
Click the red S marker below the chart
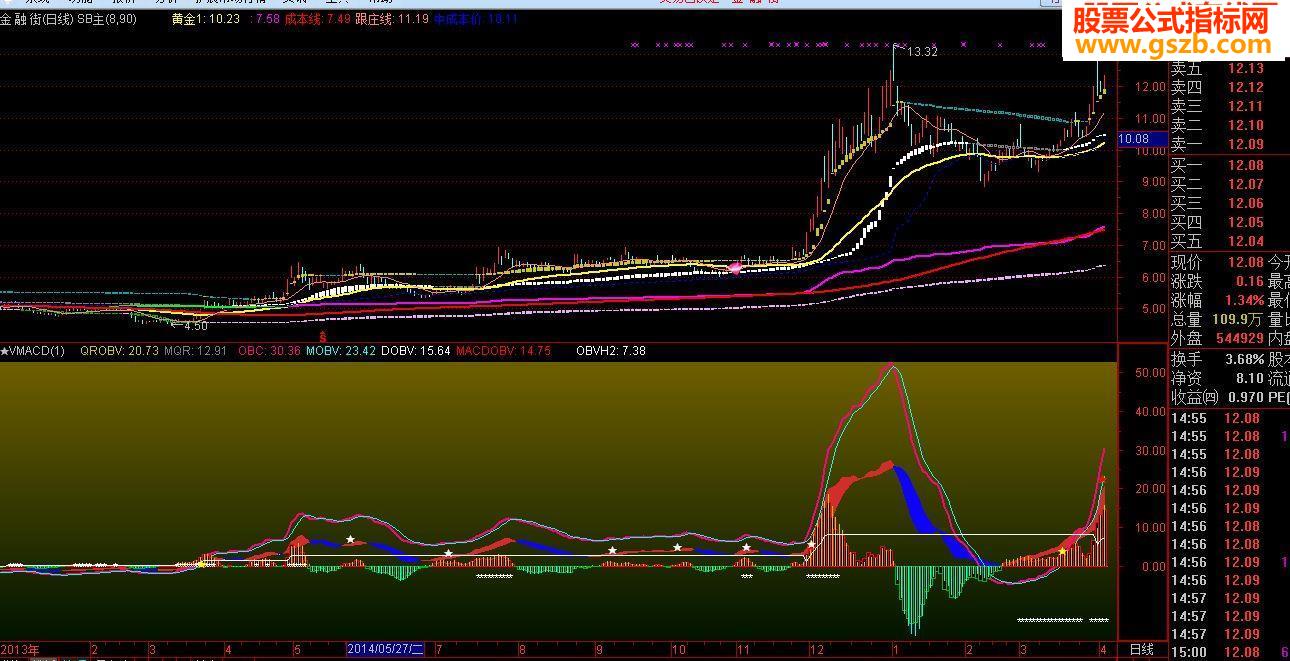click(x=322, y=336)
